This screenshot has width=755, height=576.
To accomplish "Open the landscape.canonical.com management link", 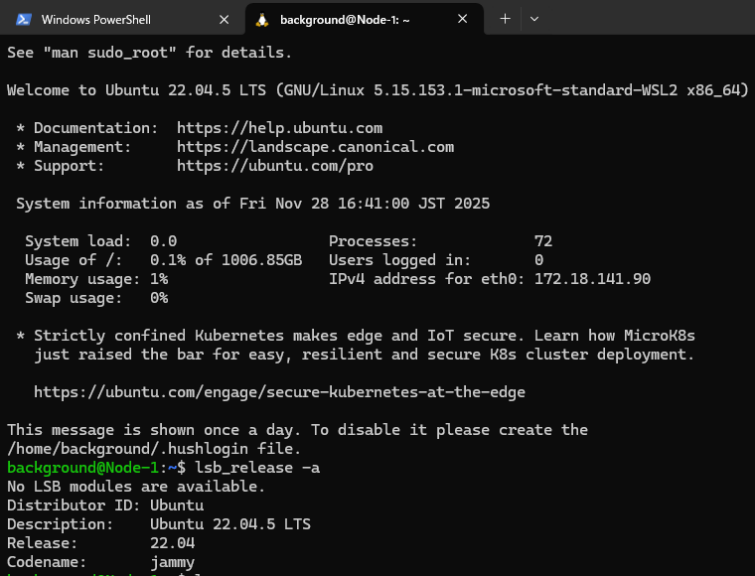I will click(x=315, y=147).
